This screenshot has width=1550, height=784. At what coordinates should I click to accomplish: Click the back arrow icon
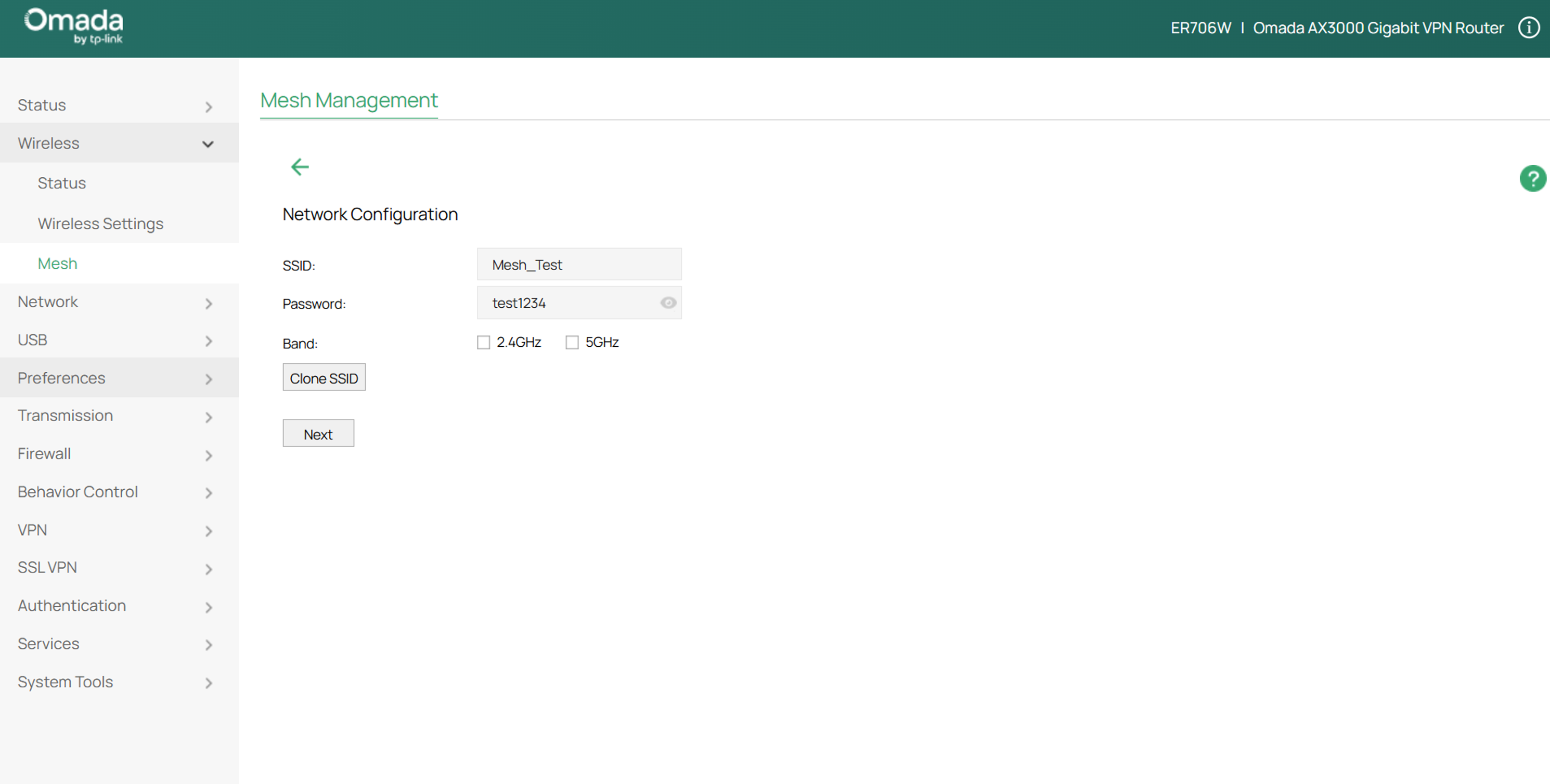(x=300, y=166)
